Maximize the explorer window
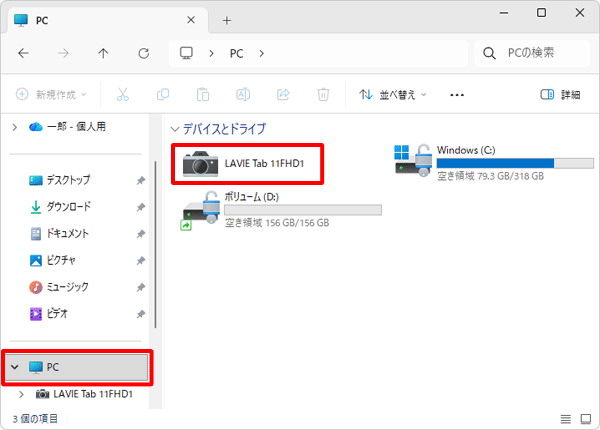This screenshot has width=600, height=430. 541,13
